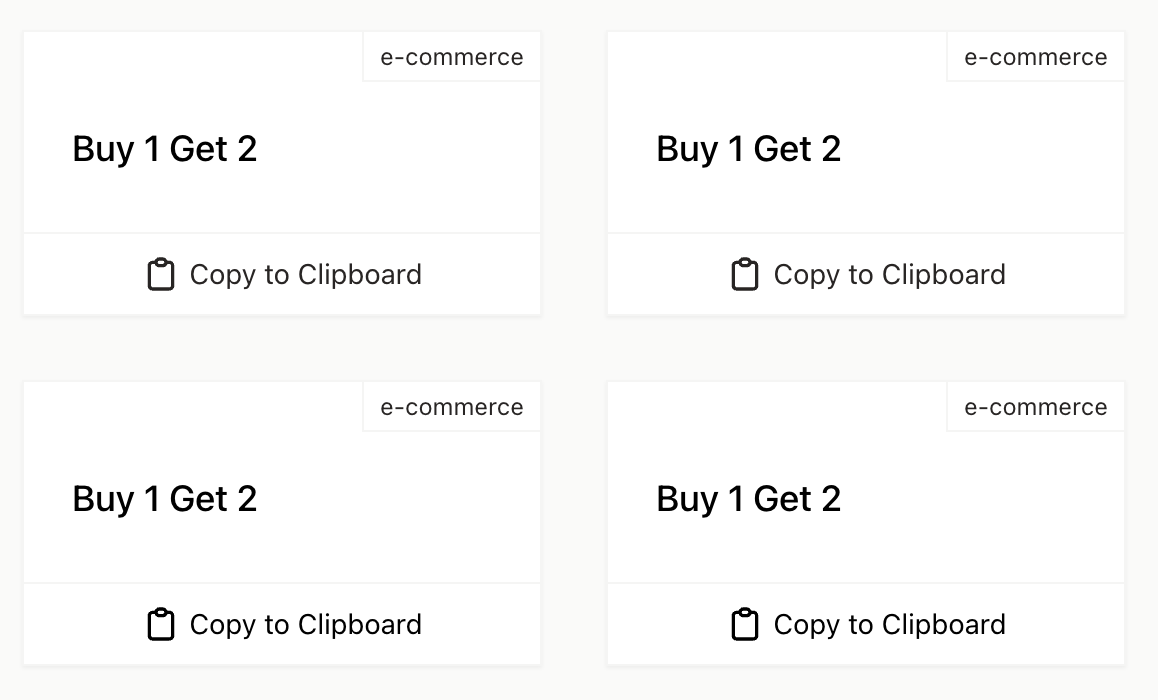Viewport: 1158px width, 700px height.
Task: Open the bottom-left card body area
Action: click(x=282, y=483)
